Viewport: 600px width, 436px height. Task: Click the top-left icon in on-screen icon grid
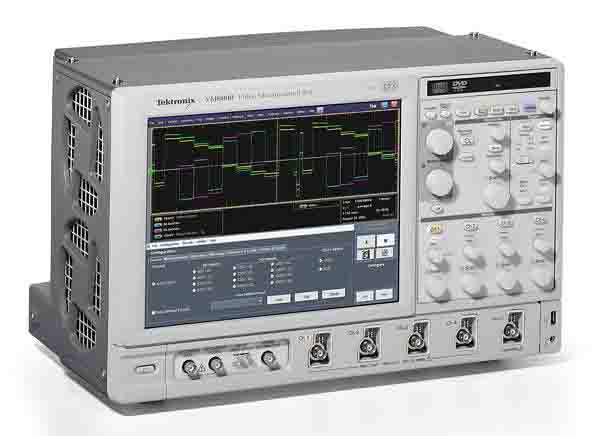[x=367, y=242]
